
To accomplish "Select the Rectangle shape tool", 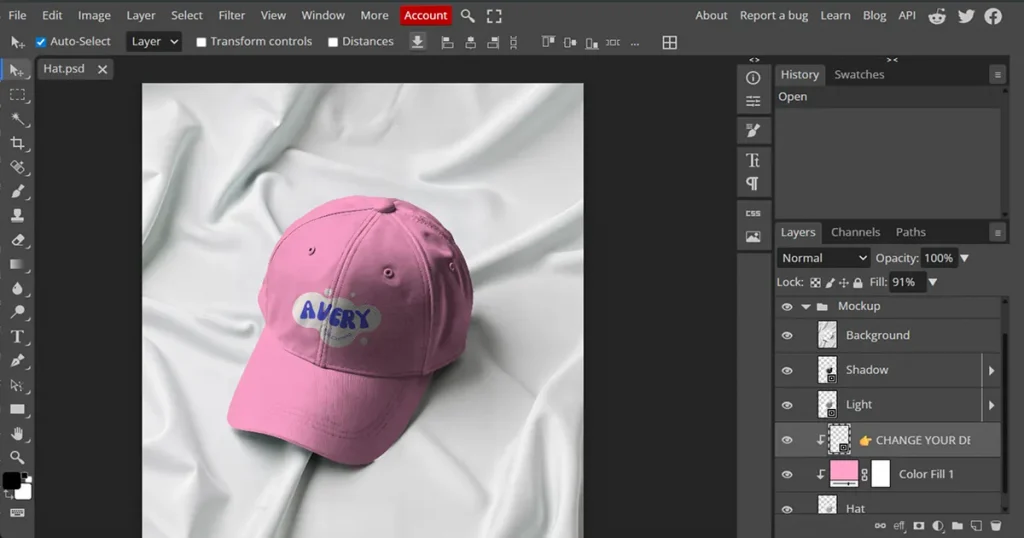I will tap(17, 409).
